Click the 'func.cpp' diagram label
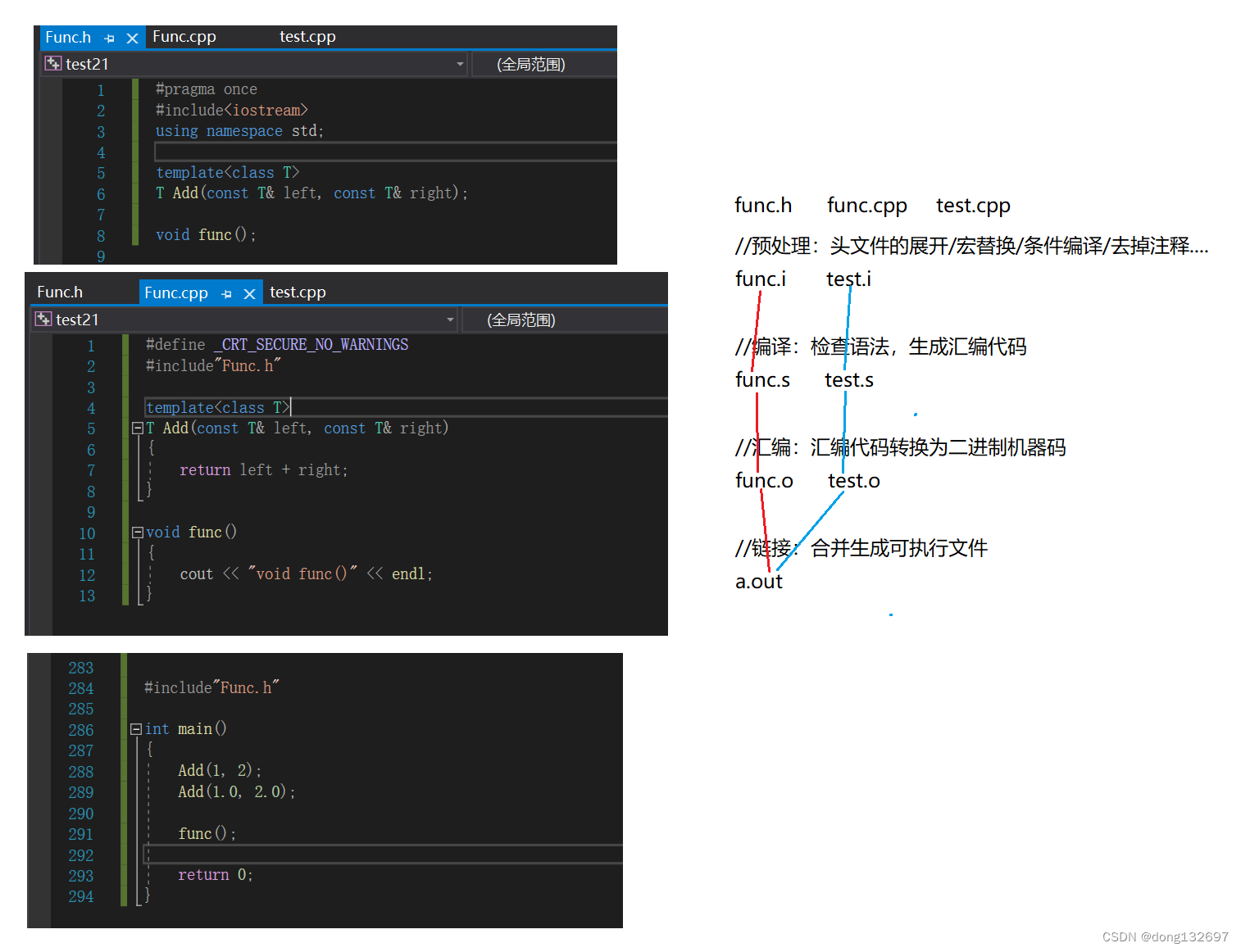The image size is (1241, 952). (x=867, y=206)
